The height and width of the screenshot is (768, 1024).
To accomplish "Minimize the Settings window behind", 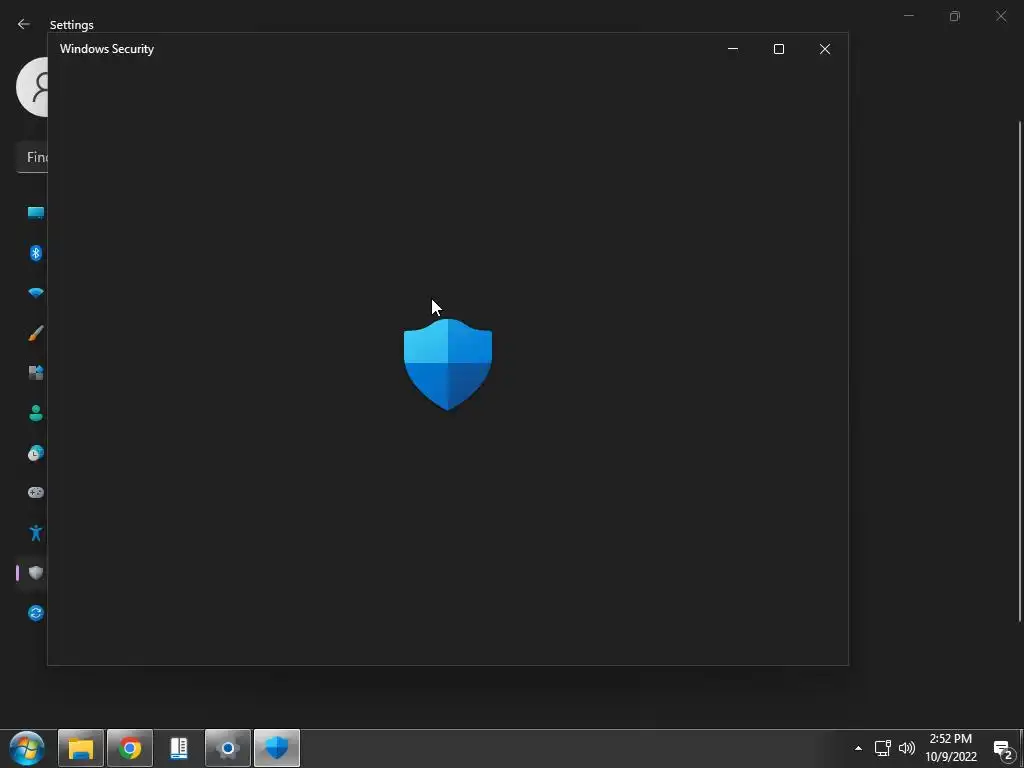I will pyautogui.click(x=908, y=16).
